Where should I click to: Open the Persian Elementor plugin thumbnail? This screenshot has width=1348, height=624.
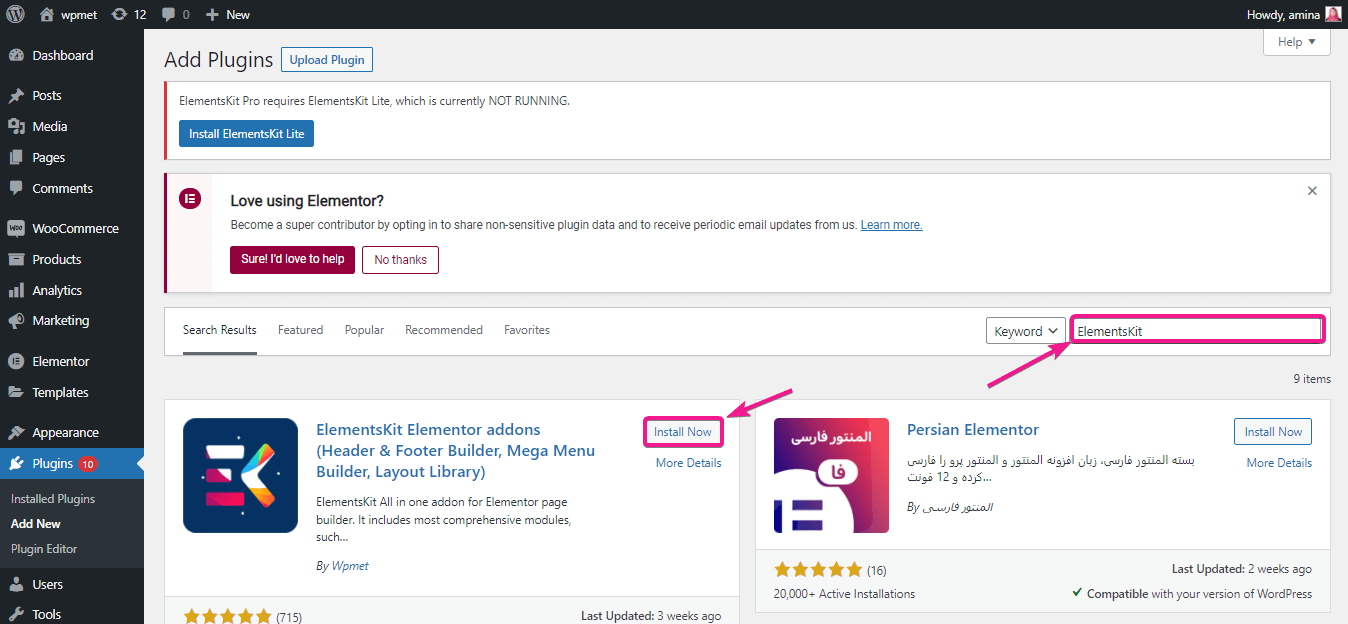click(831, 475)
